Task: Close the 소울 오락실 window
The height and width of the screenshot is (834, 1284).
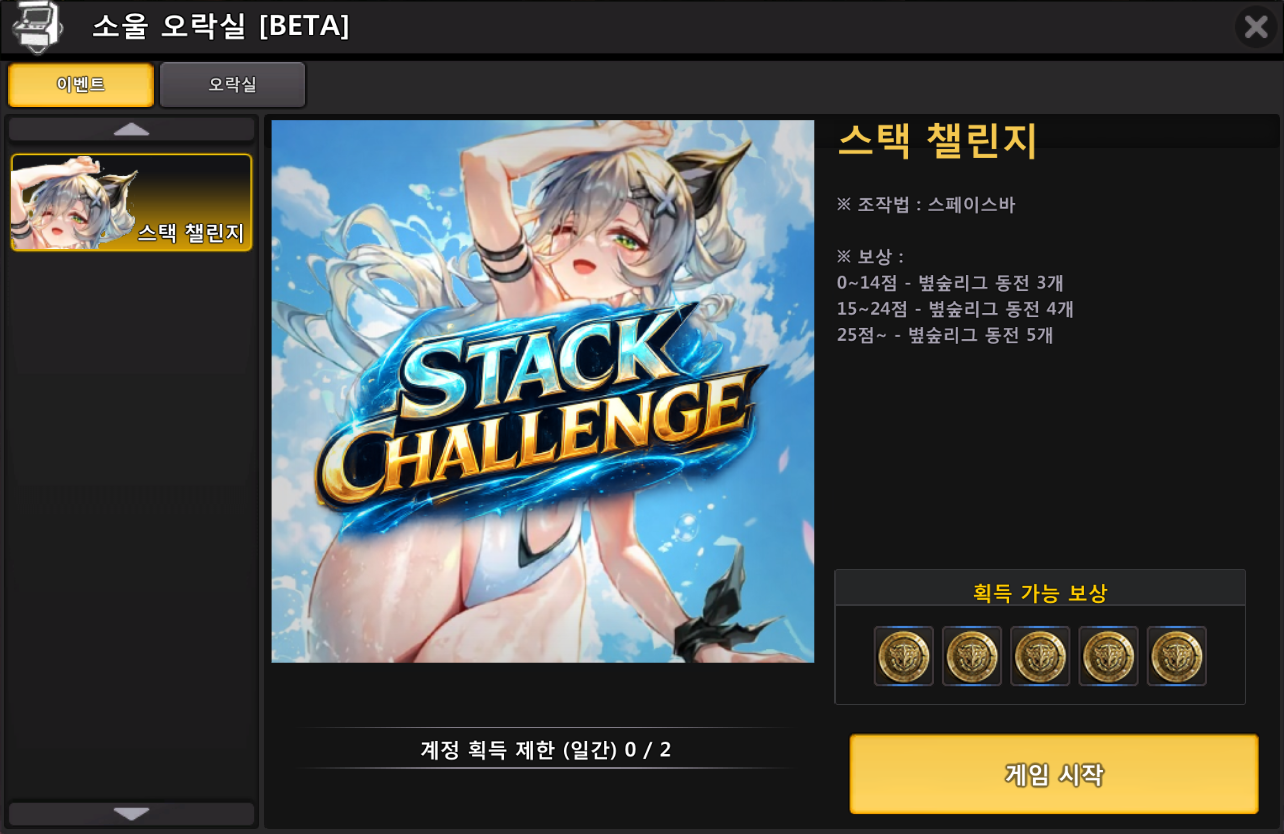Action: pos(1255,26)
